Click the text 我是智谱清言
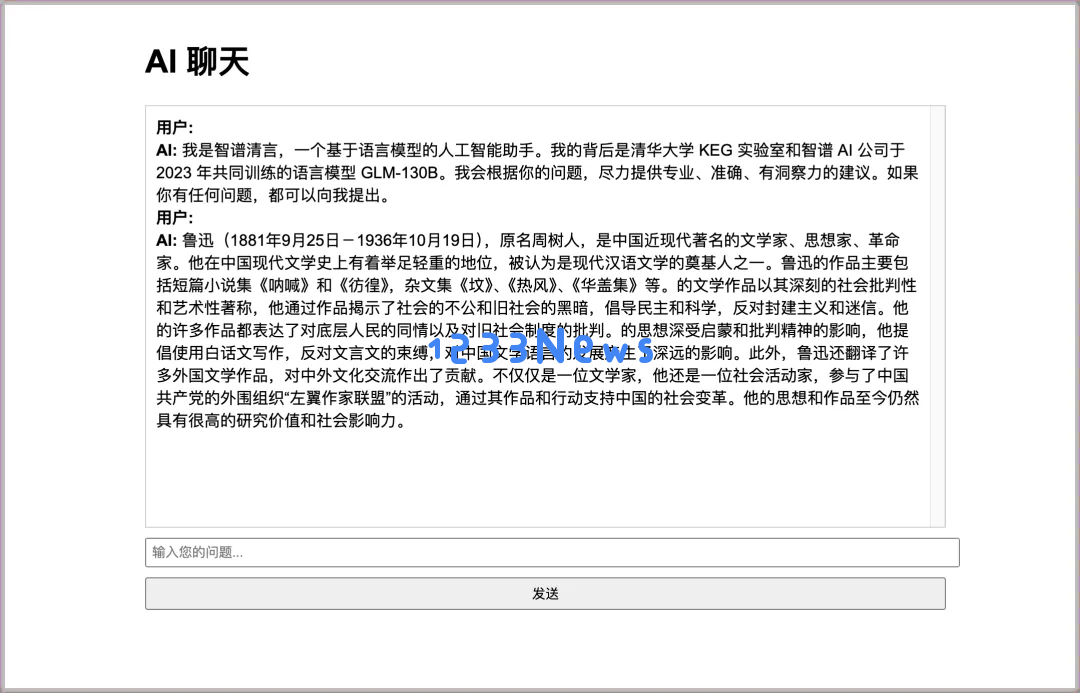 (x=229, y=150)
